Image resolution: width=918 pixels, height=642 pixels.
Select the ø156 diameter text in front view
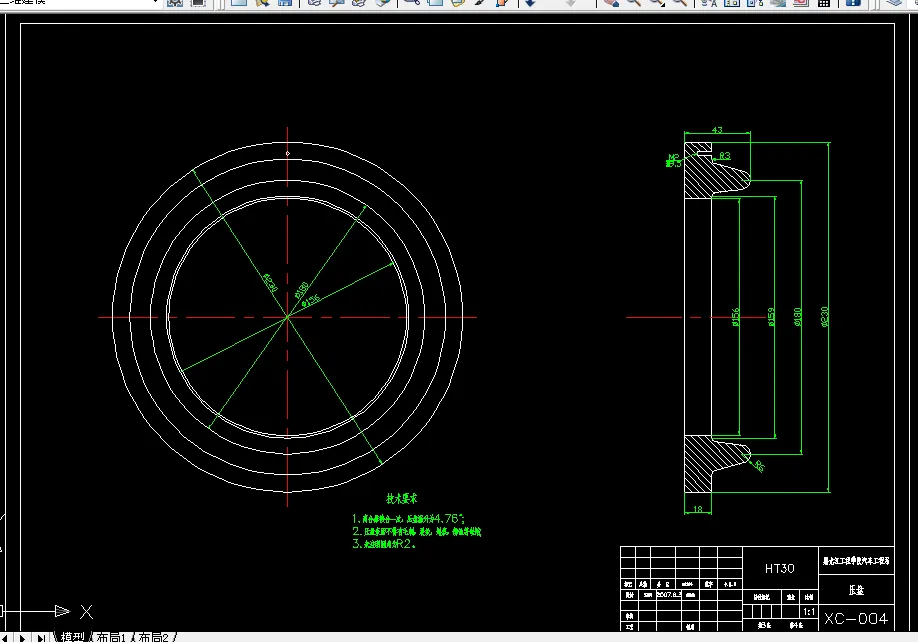coord(311,301)
